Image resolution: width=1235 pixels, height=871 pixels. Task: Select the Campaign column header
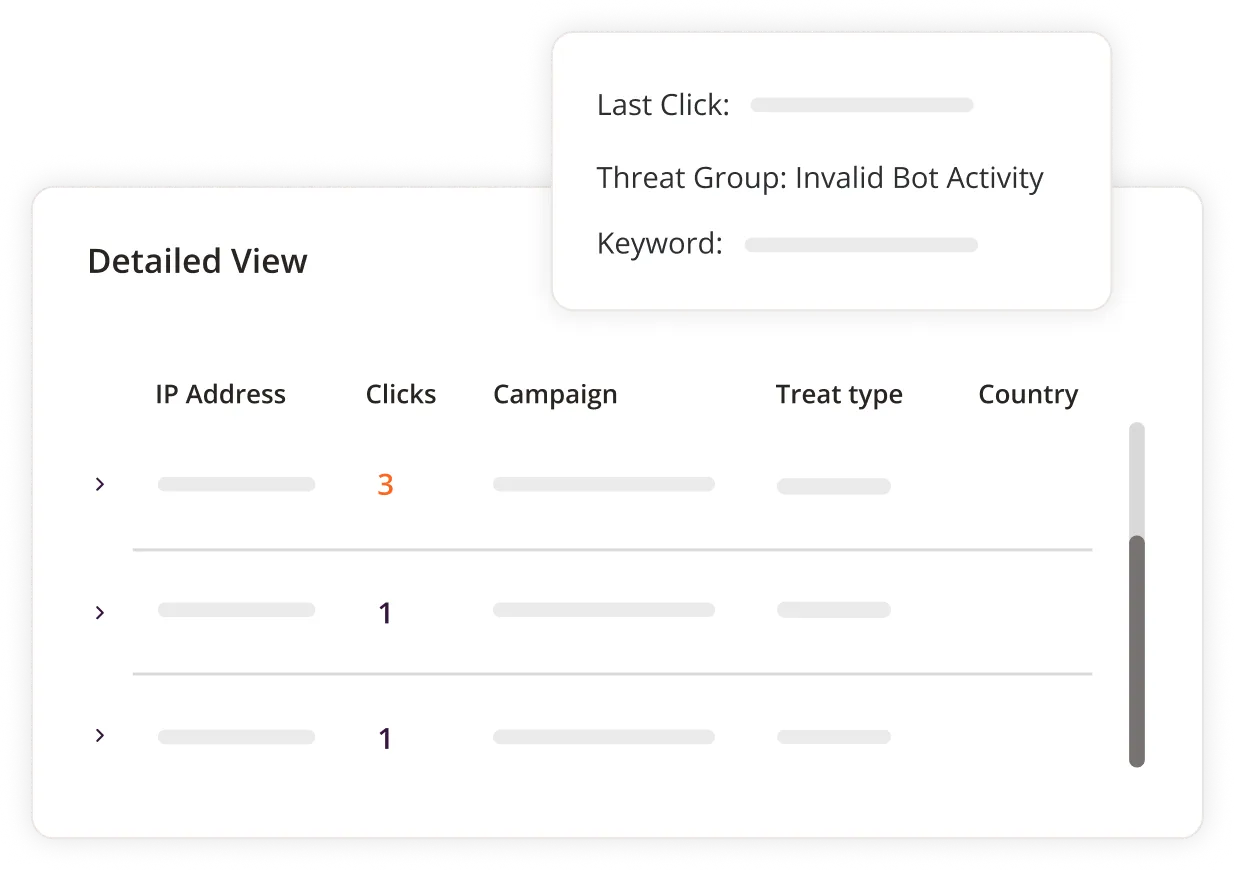click(x=555, y=395)
